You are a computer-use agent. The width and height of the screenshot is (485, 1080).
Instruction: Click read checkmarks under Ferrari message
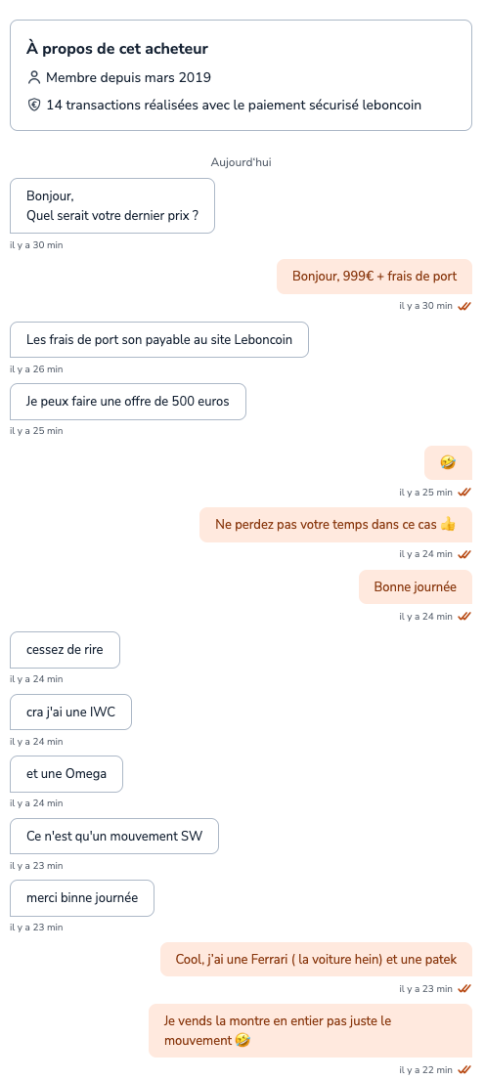click(464, 988)
